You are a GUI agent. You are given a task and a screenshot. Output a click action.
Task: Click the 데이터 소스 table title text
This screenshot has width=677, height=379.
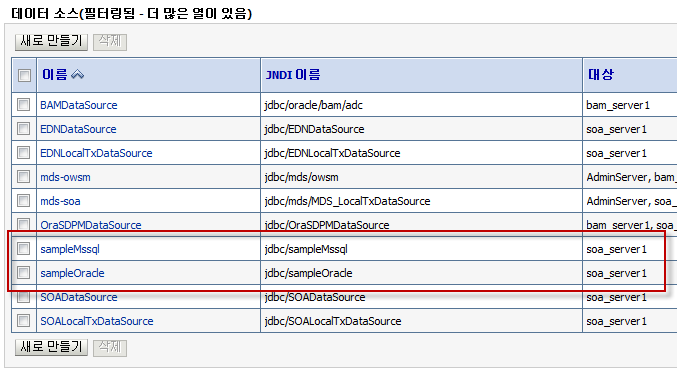point(132,13)
